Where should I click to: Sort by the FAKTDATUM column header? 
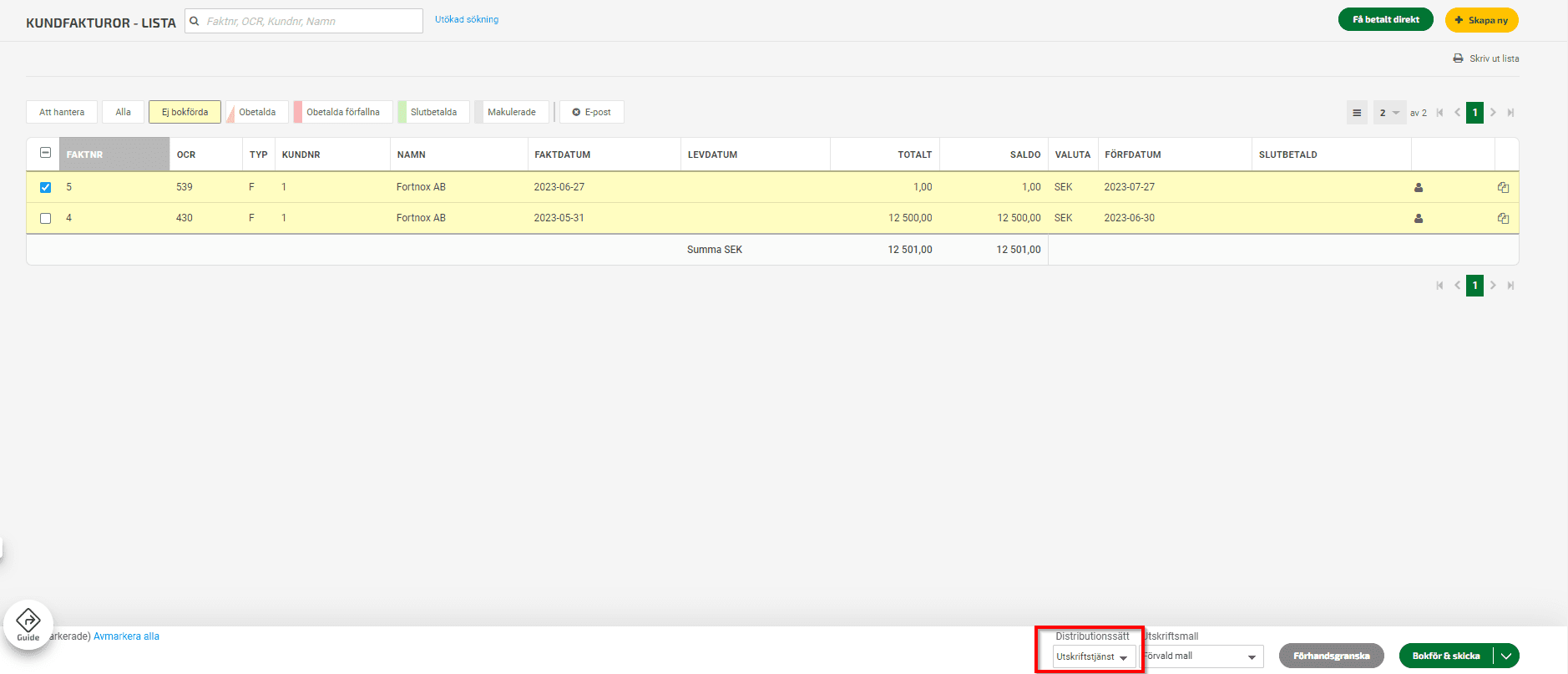coord(604,155)
